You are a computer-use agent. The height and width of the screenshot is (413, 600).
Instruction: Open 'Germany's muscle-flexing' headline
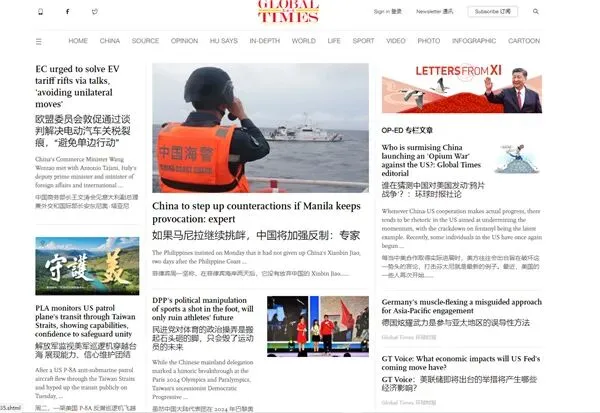pyautogui.click(x=462, y=306)
